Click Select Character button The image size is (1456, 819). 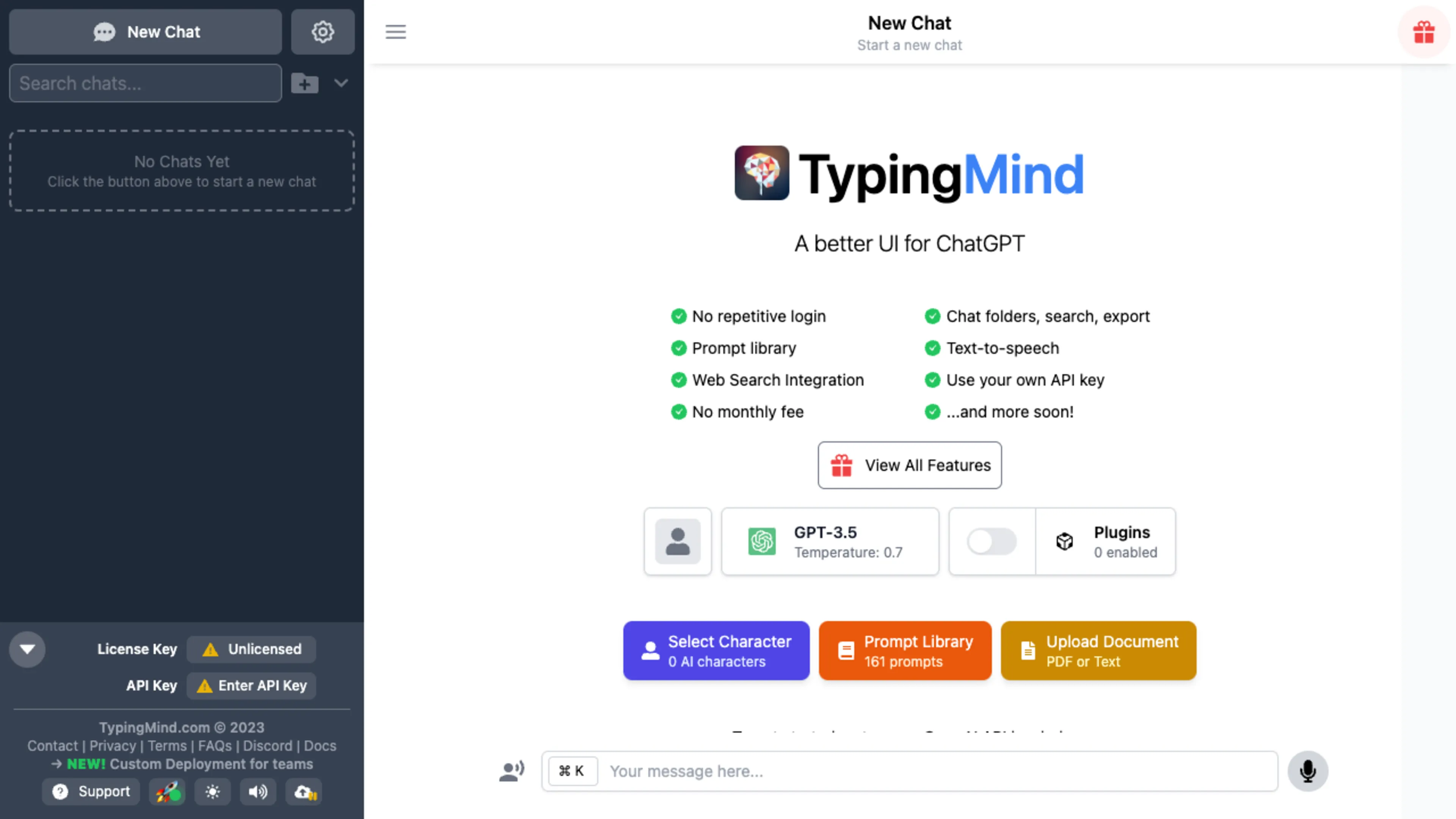click(x=716, y=651)
